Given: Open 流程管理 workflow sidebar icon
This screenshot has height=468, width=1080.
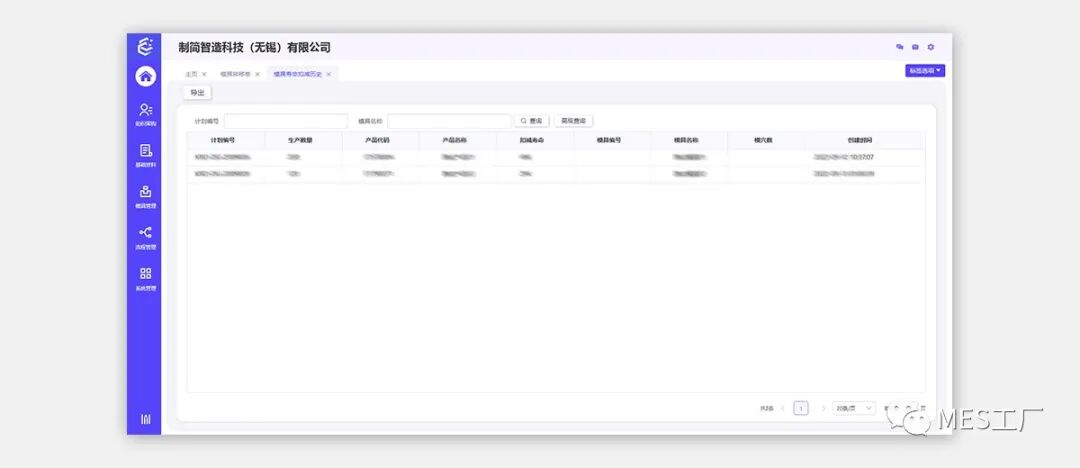Looking at the screenshot, I should (145, 232).
